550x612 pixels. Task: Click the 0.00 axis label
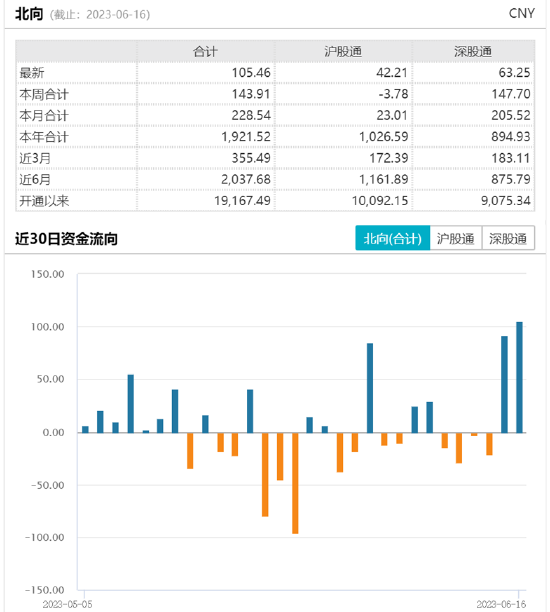(53, 432)
